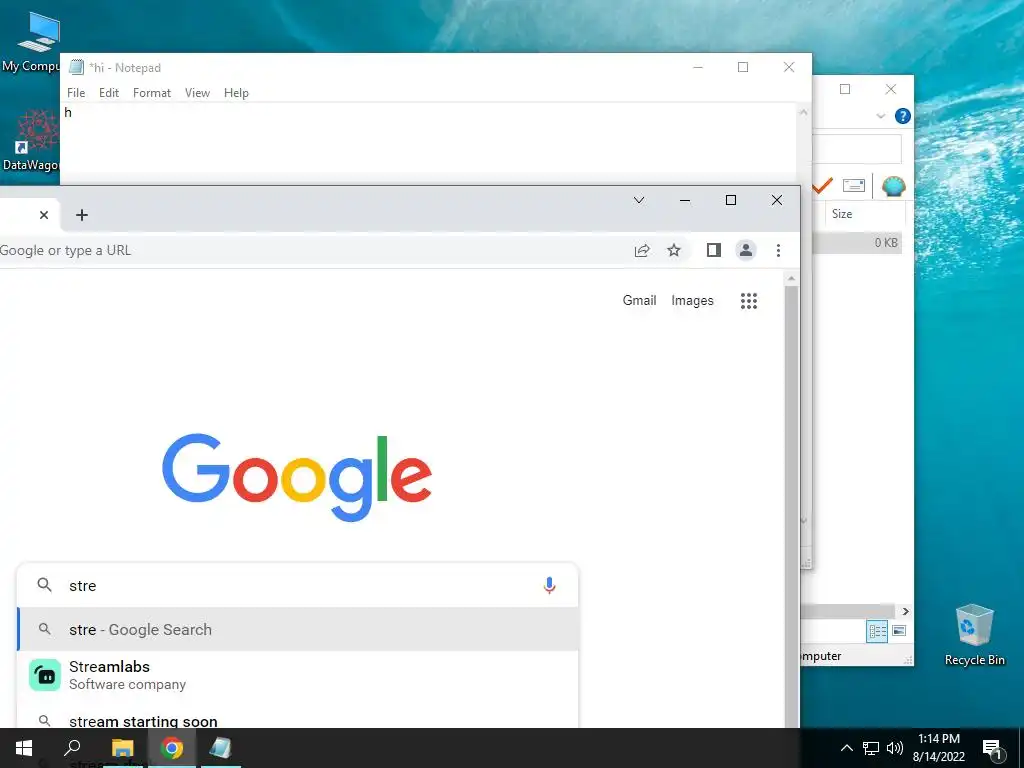Open the notification center icon
Viewport: 1024px width, 768px height.
(992, 748)
